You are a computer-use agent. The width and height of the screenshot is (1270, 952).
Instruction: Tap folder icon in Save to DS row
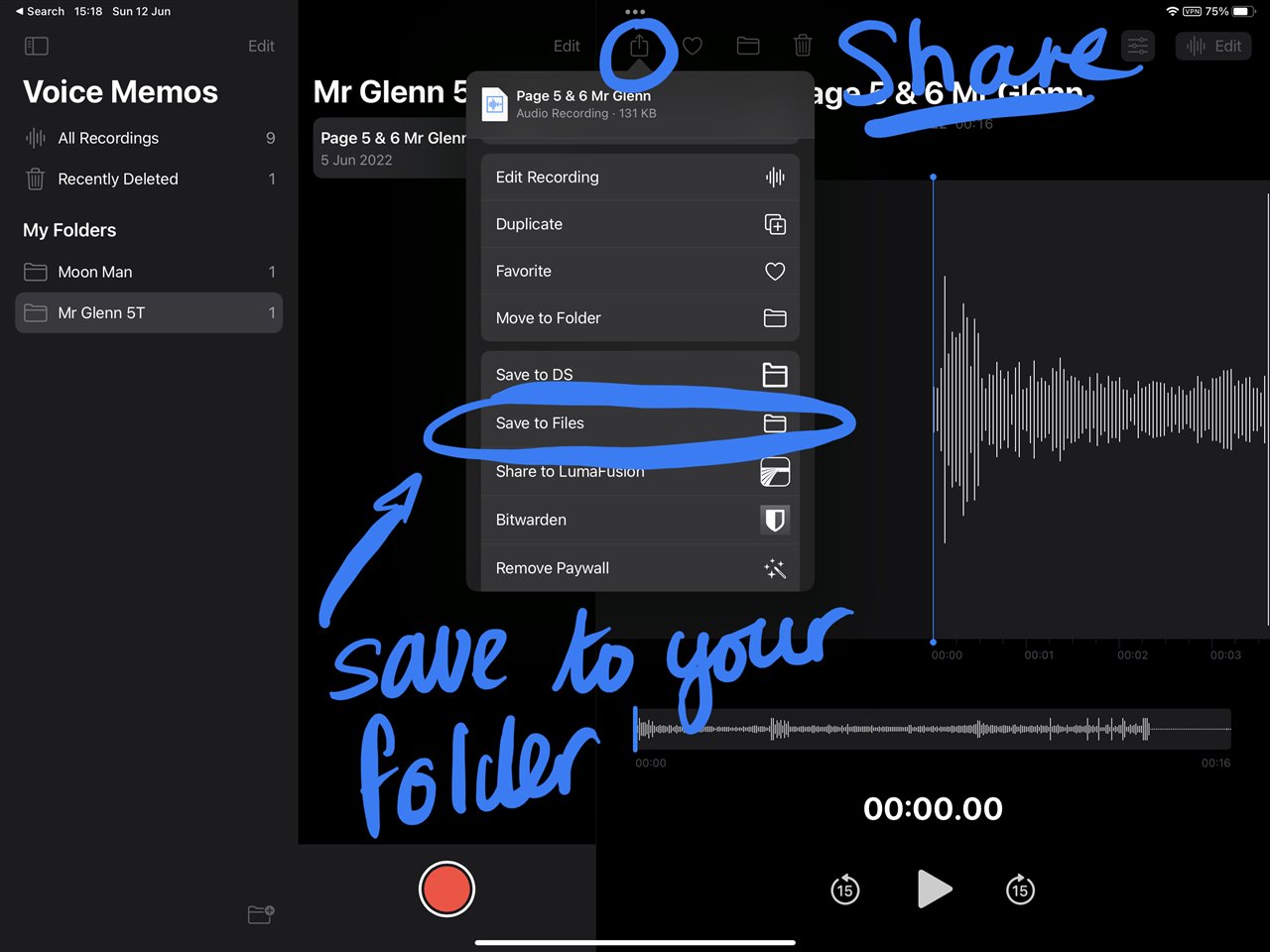[775, 374]
